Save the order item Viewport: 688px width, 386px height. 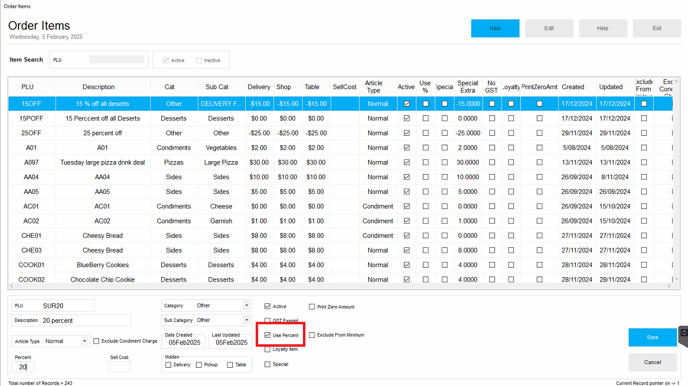coord(652,337)
